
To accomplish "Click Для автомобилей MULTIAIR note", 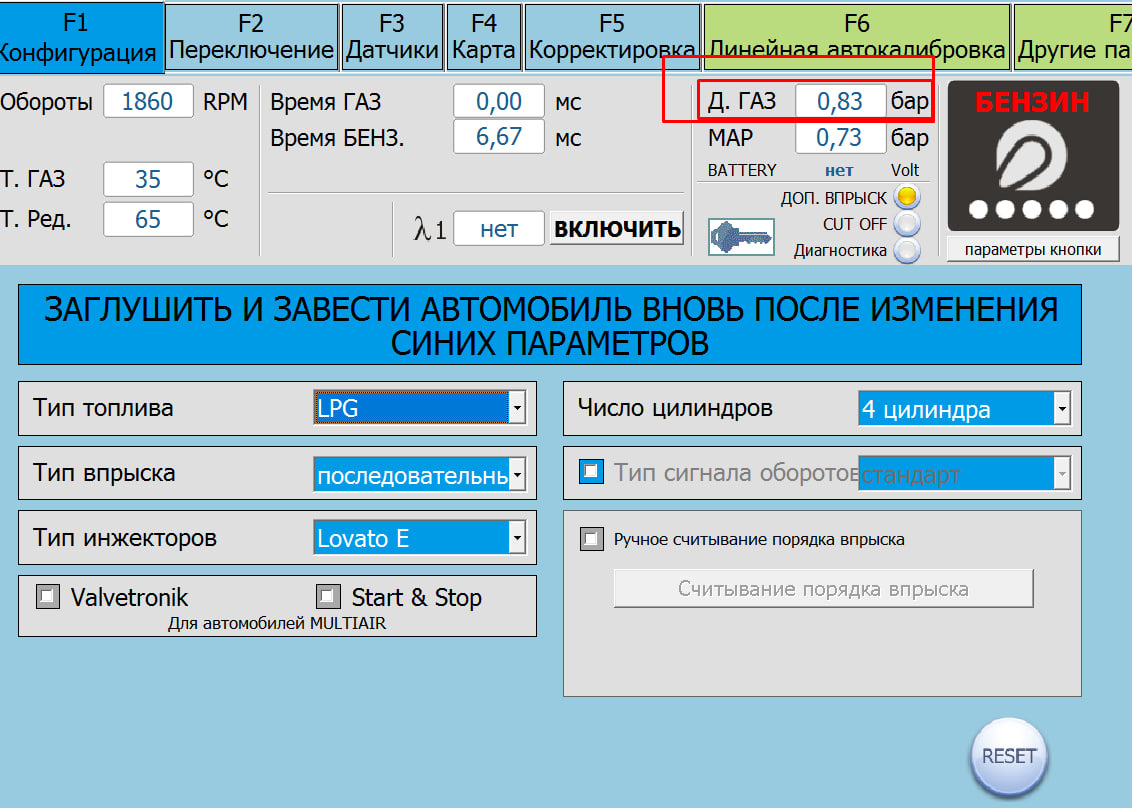I will [x=277, y=623].
